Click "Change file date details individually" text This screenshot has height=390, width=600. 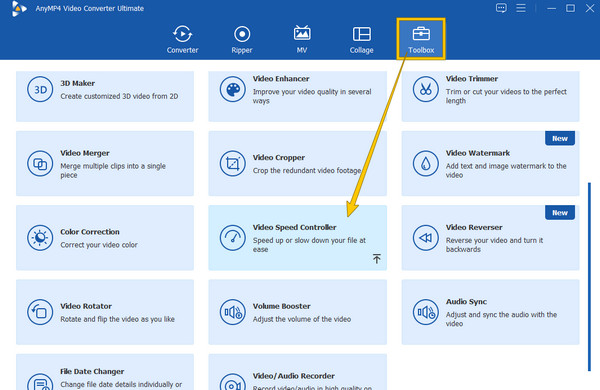tap(121, 384)
